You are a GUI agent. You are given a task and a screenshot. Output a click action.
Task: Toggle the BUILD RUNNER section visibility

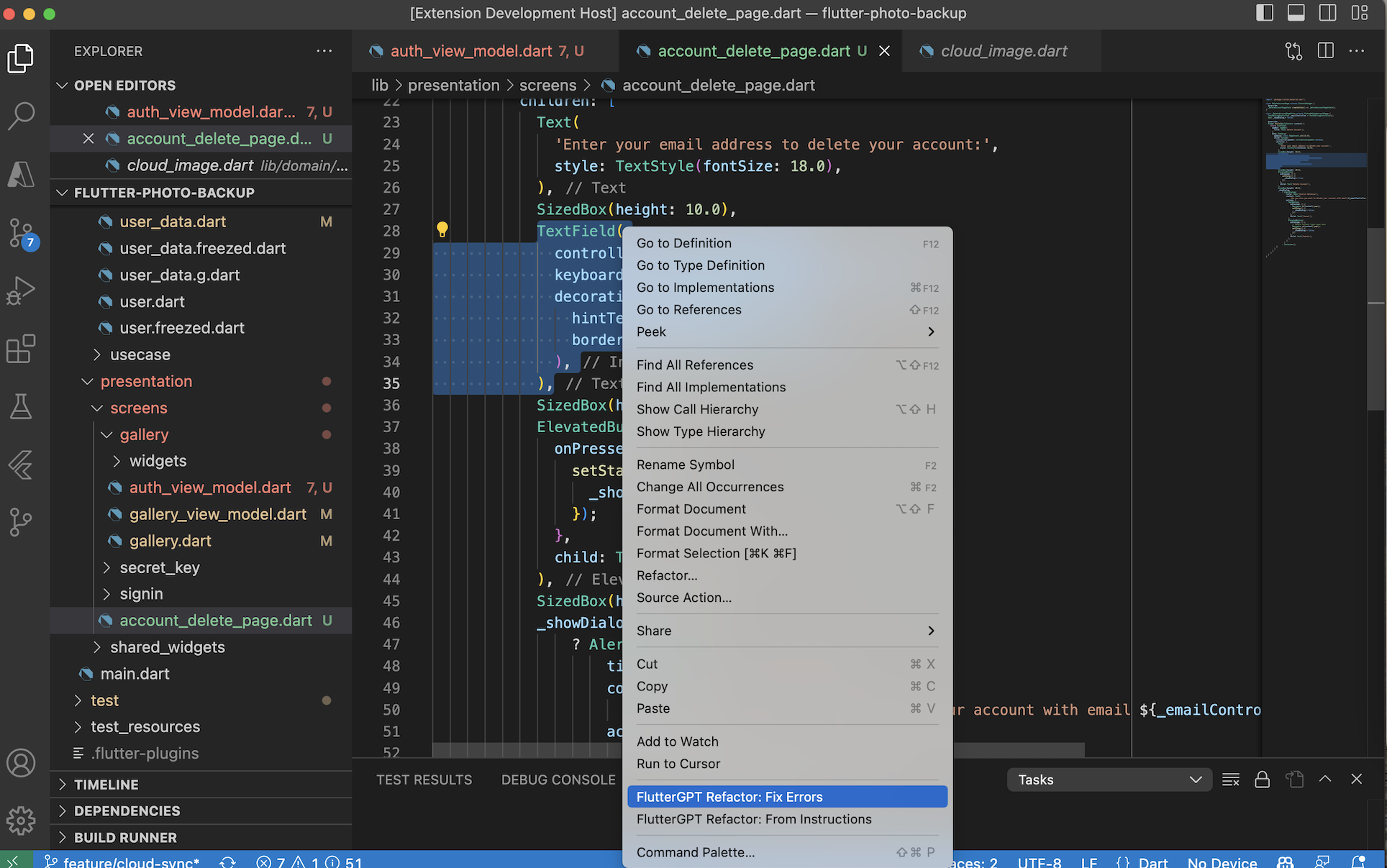click(64, 838)
